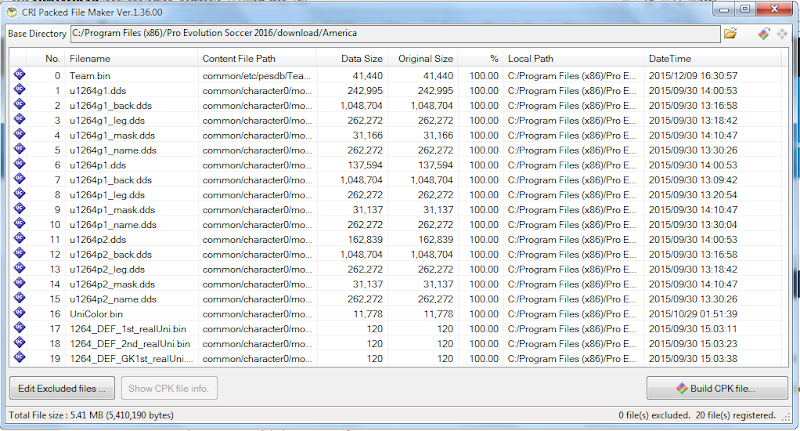This screenshot has height=431, width=800.
Task: Click the file icon for u1264p2_leg.dds row
Action: [19, 268]
